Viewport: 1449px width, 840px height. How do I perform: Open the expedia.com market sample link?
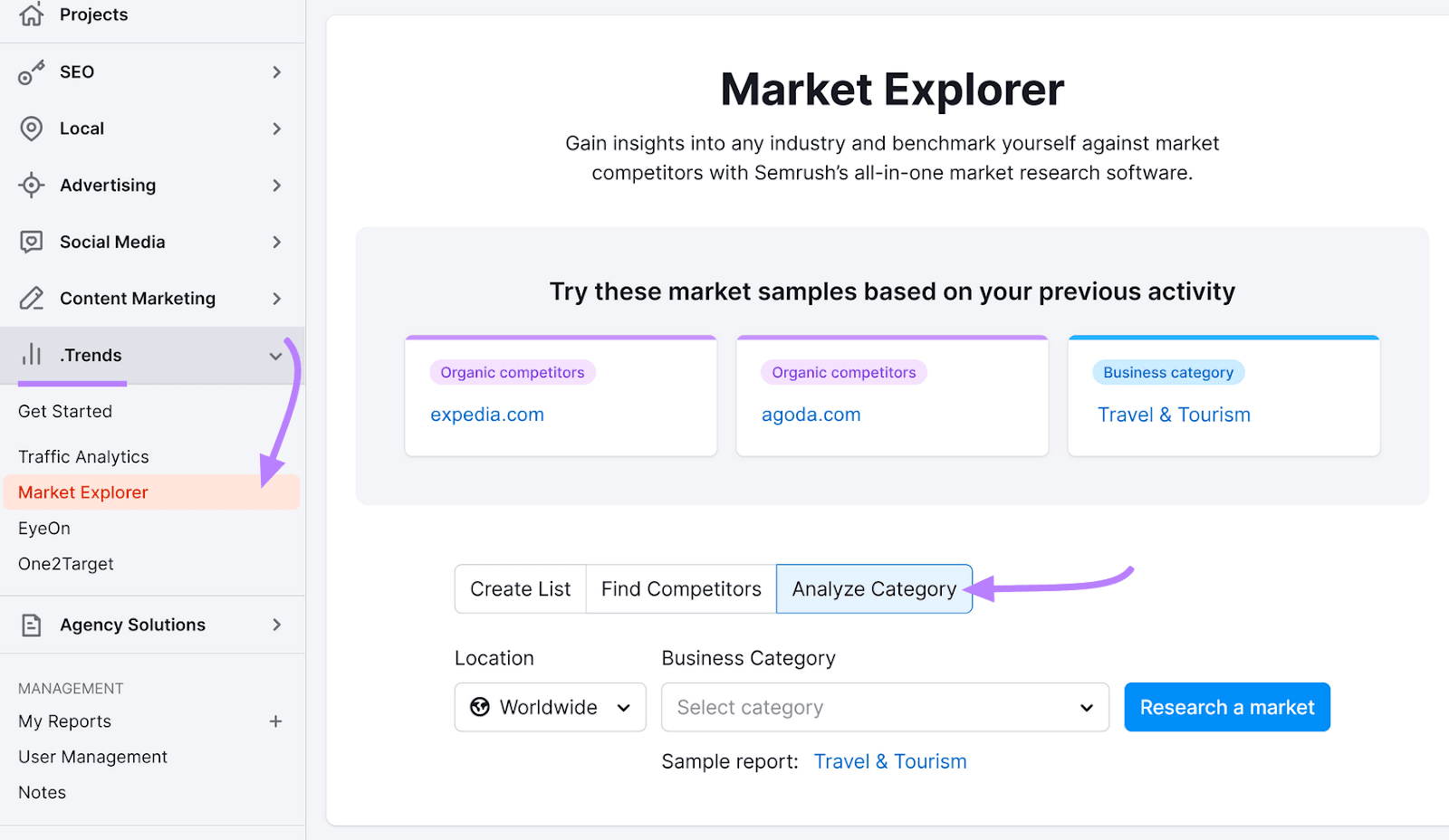[487, 414]
